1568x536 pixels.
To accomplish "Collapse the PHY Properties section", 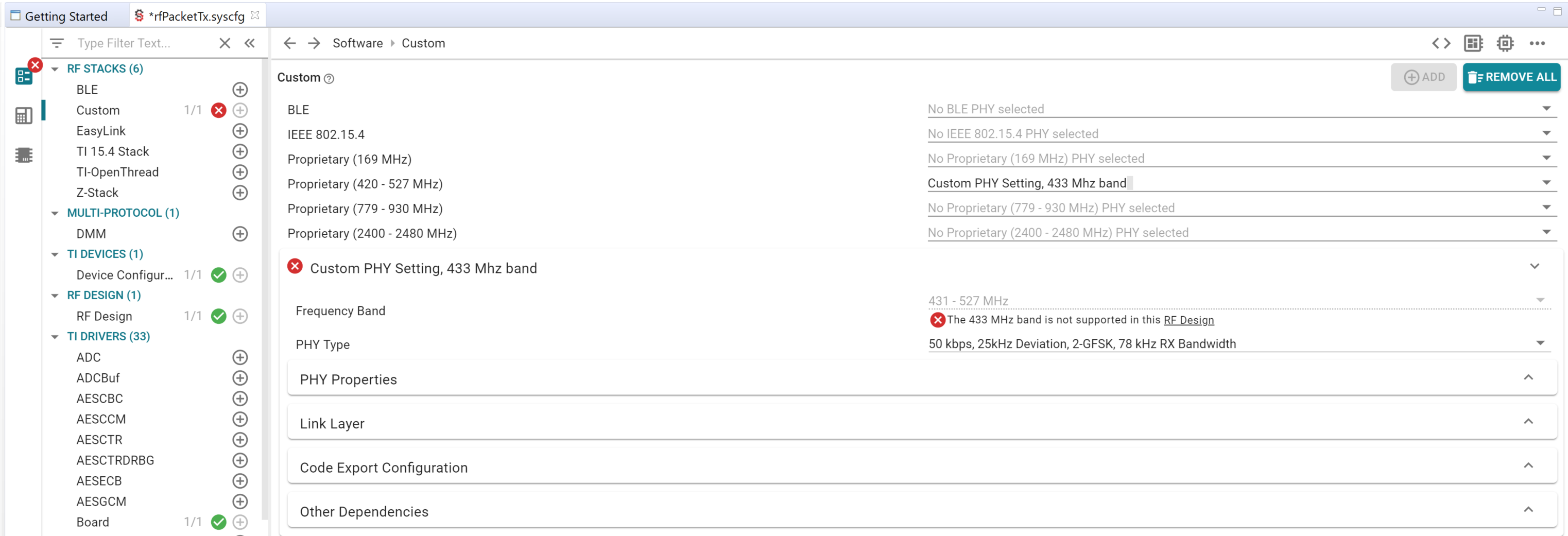I will tap(1528, 377).
